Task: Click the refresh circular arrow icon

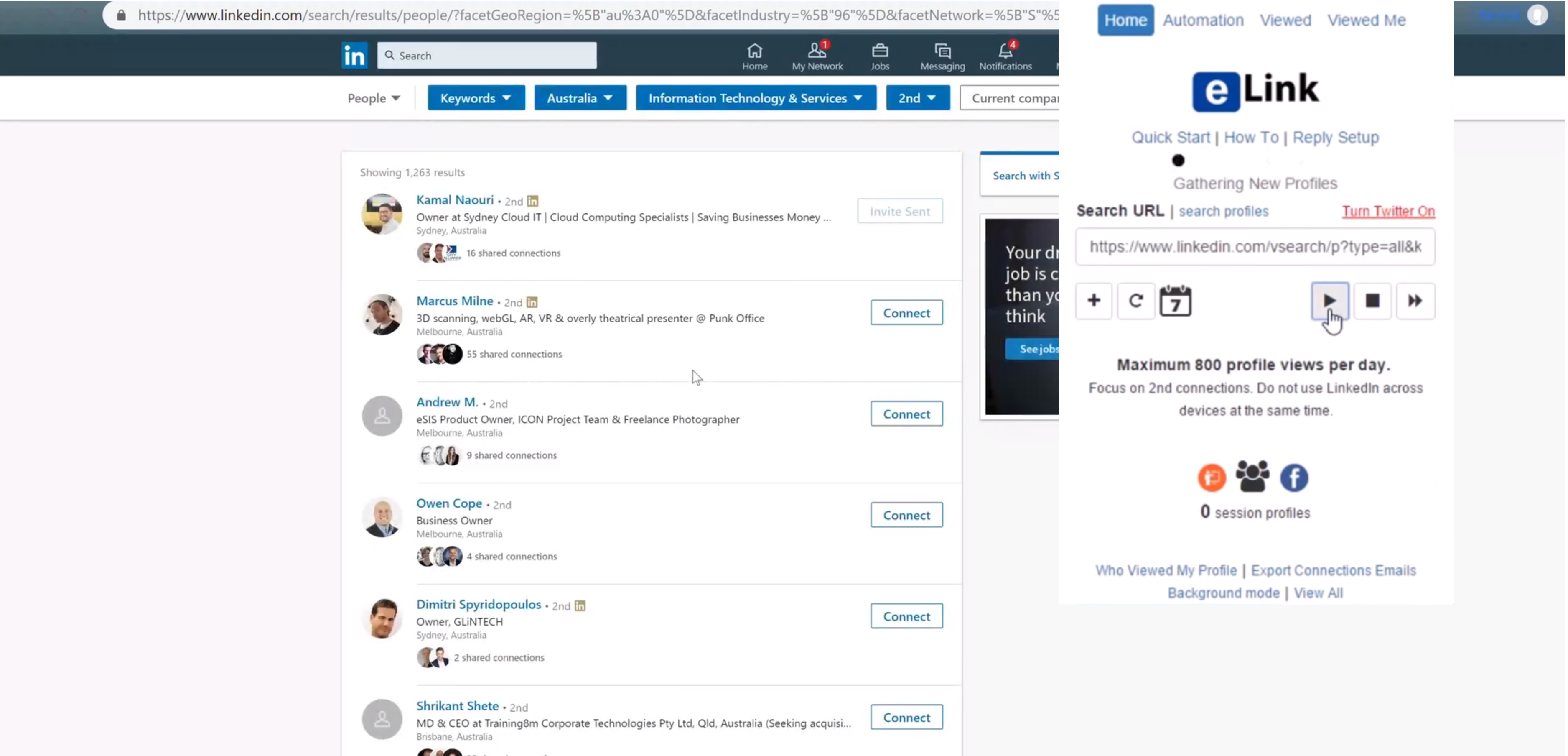Action: (x=1135, y=300)
